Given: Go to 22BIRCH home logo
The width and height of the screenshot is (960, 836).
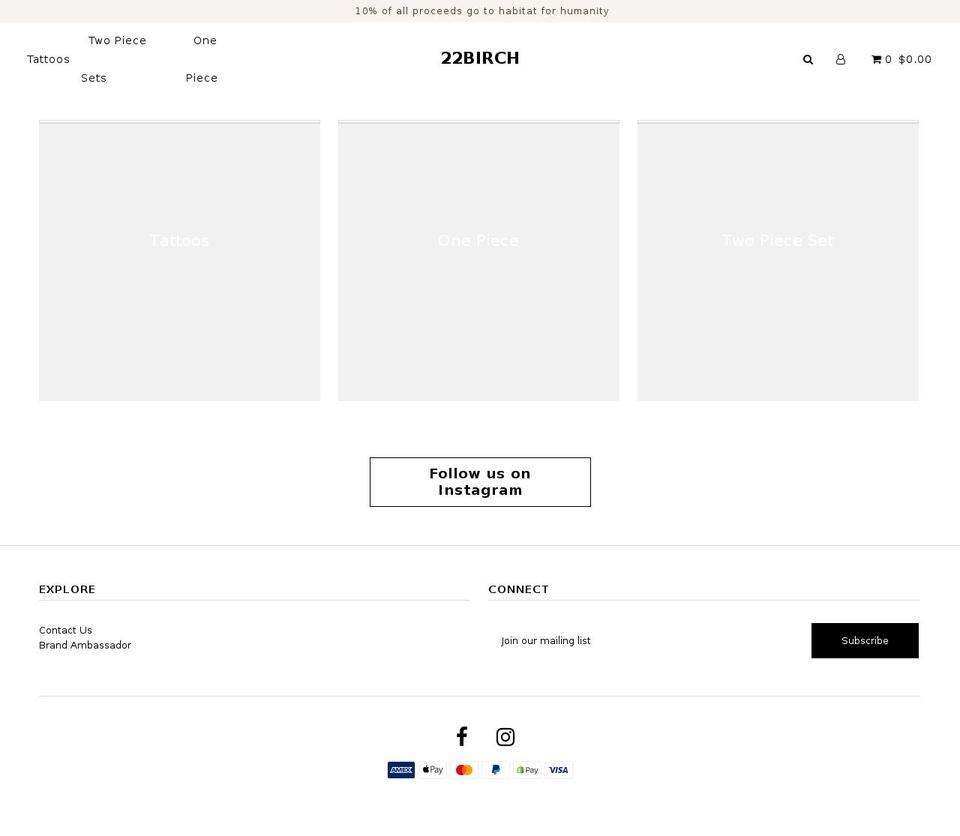Looking at the screenshot, I should tap(480, 58).
